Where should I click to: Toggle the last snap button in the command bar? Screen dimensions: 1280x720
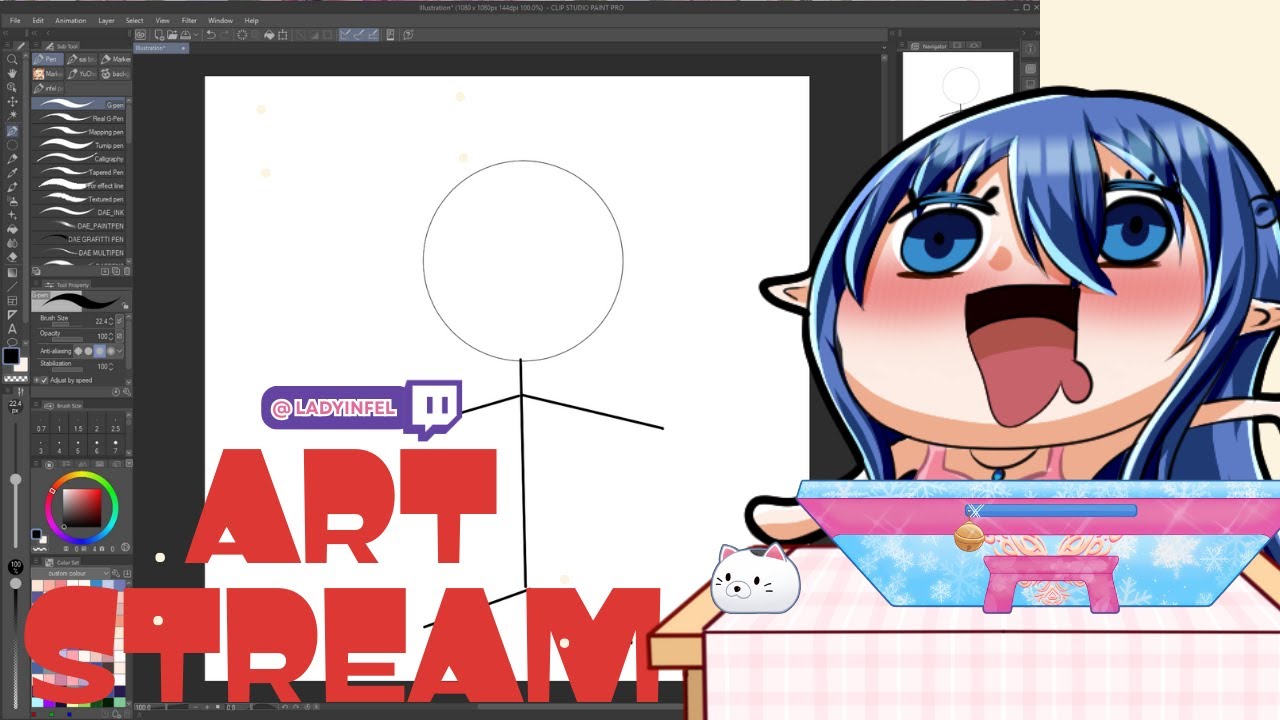[373, 35]
